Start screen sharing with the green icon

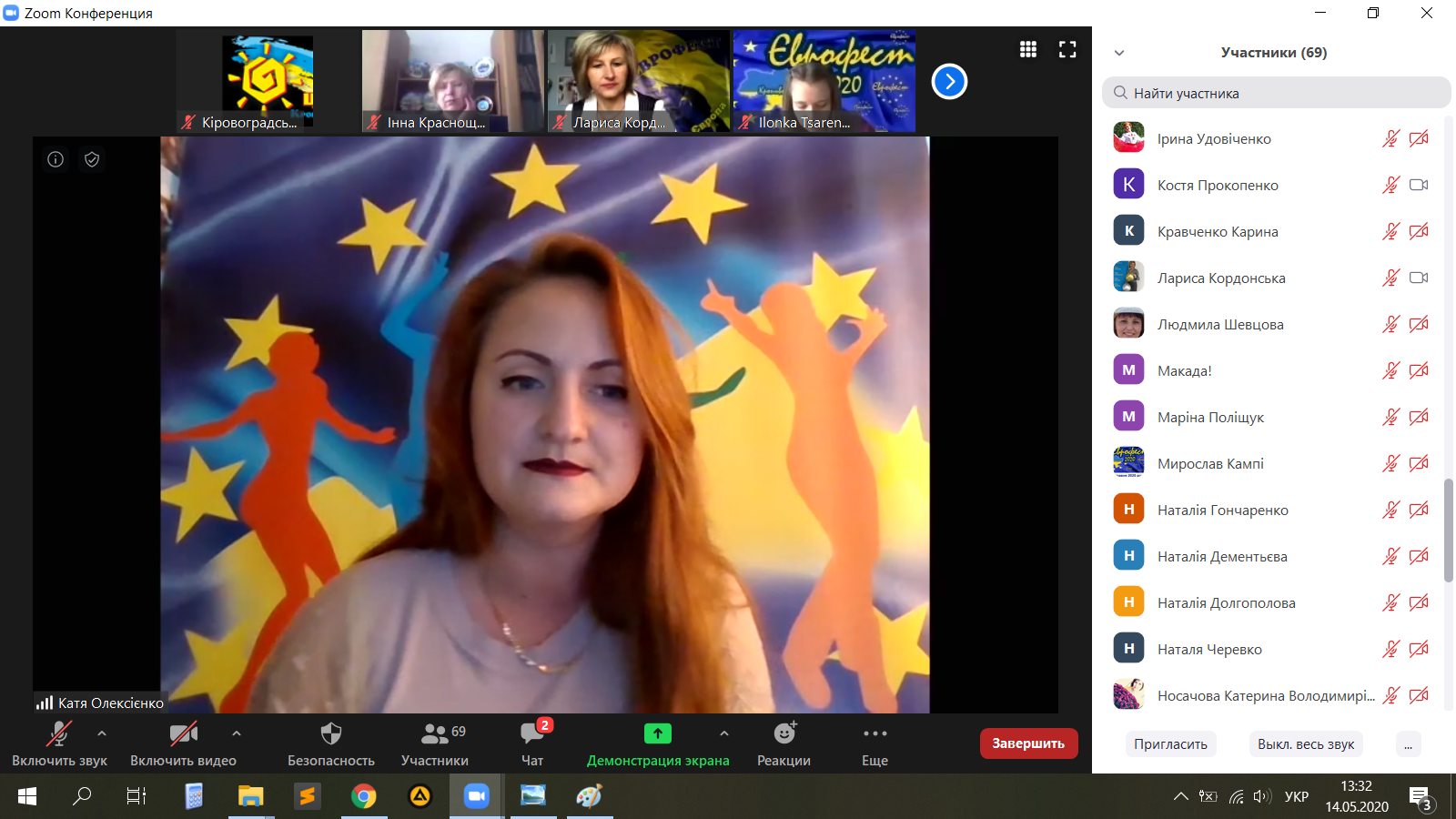pyautogui.click(x=657, y=743)
